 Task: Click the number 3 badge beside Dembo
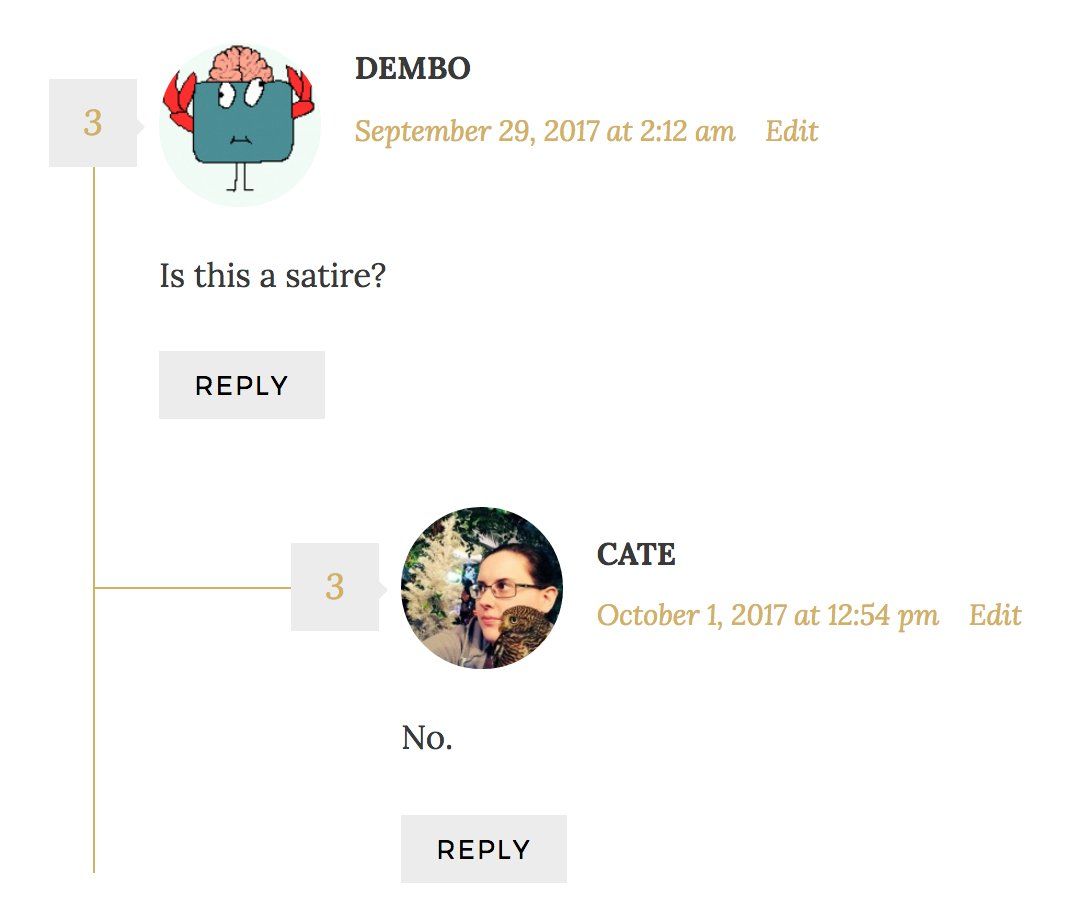(x=92, y=123)
